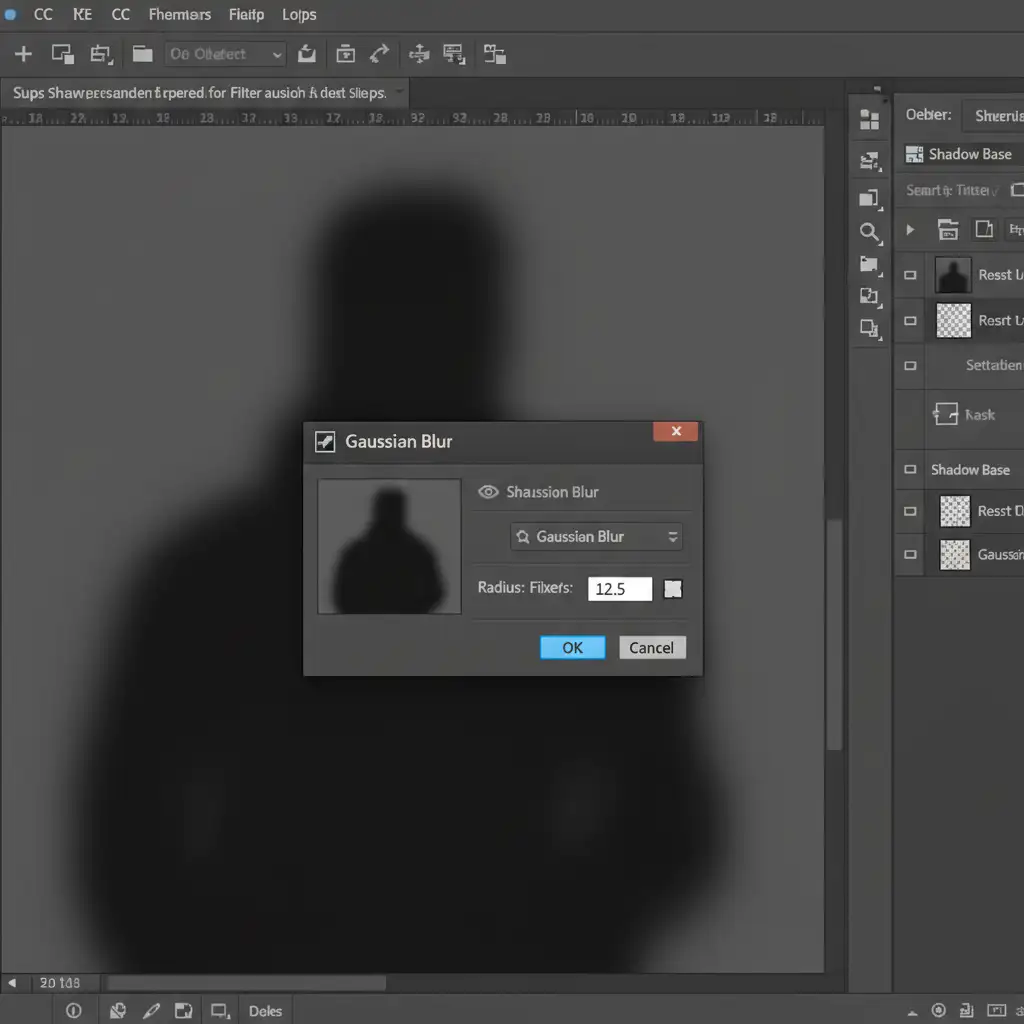Click the info circle icon in bottom bar
Image resolution: width=1024 pixels, height=1024 pixels.
(x=73, y=1010)
